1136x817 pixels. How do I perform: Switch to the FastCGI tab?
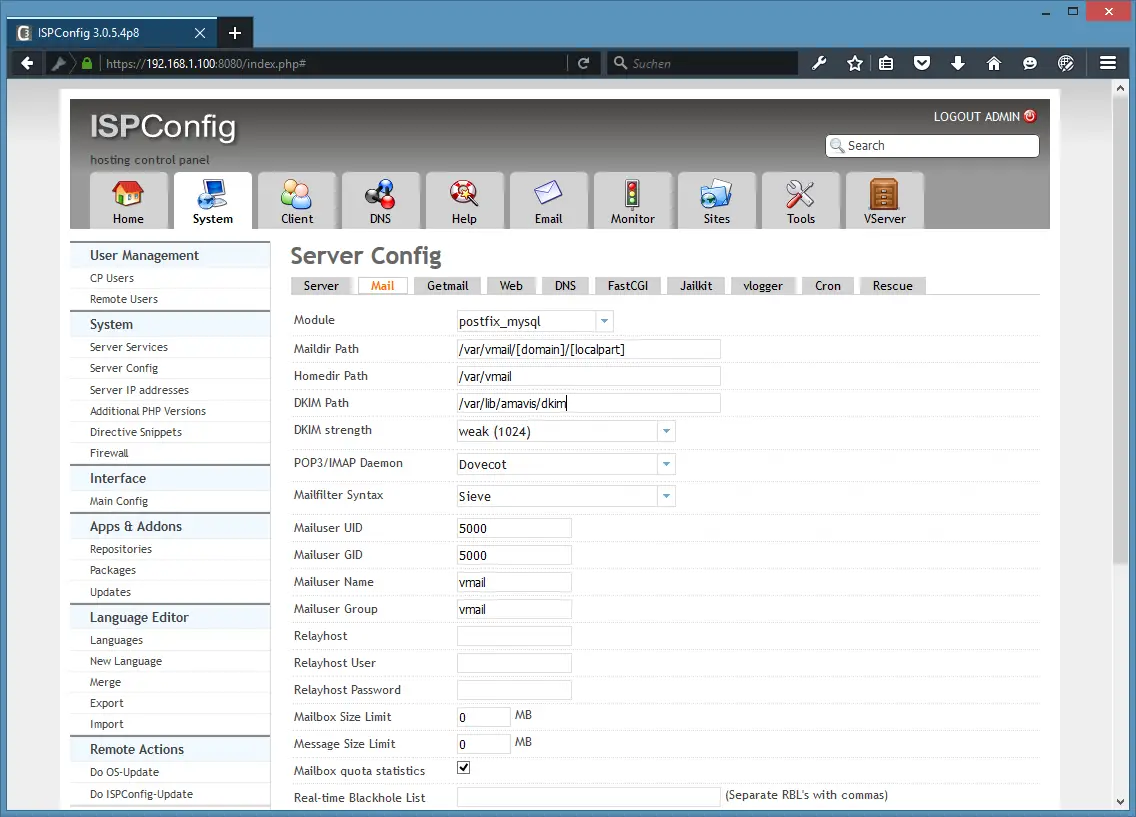628,286
